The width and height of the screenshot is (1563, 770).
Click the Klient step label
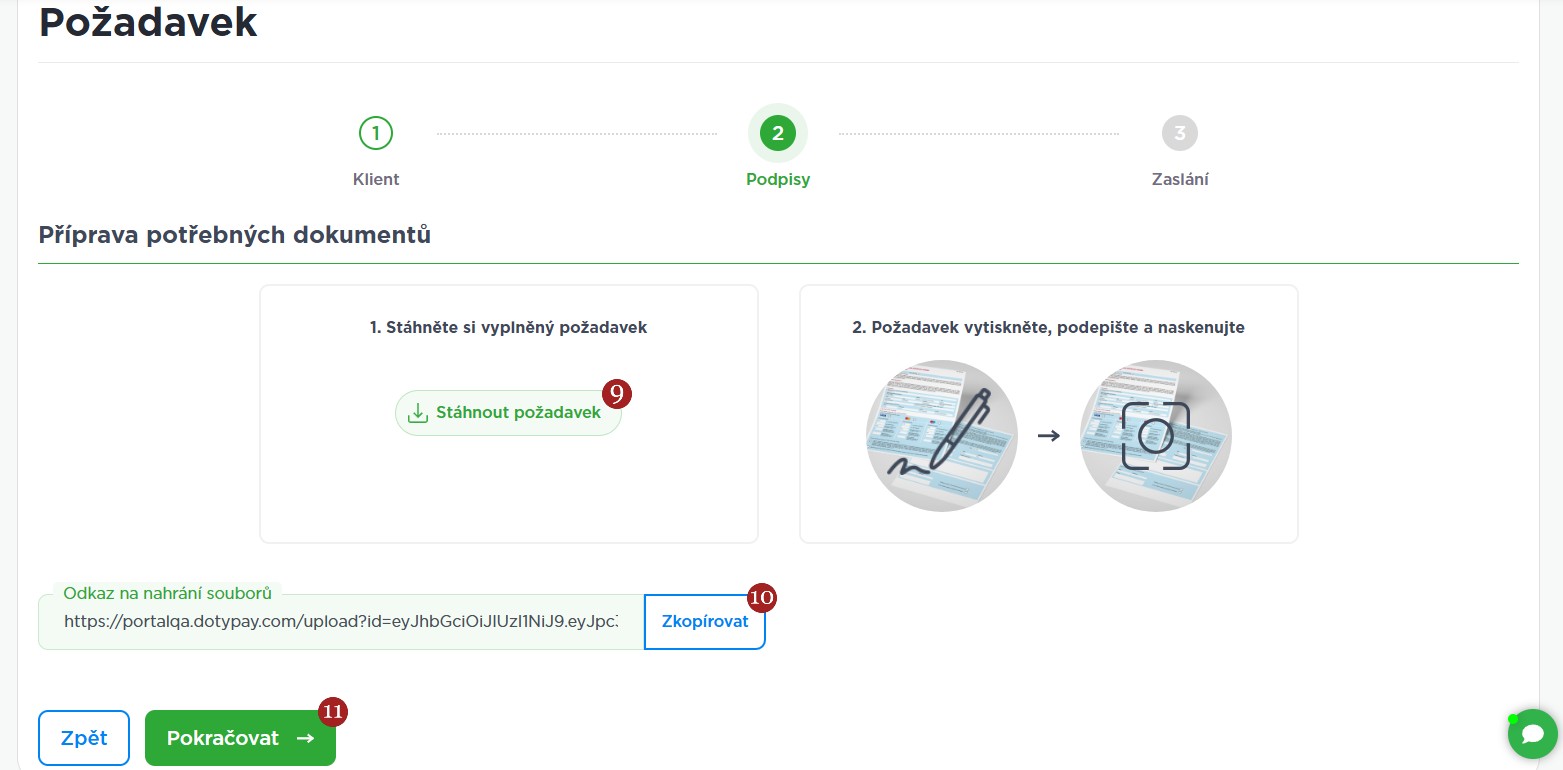tap(376, 180)
